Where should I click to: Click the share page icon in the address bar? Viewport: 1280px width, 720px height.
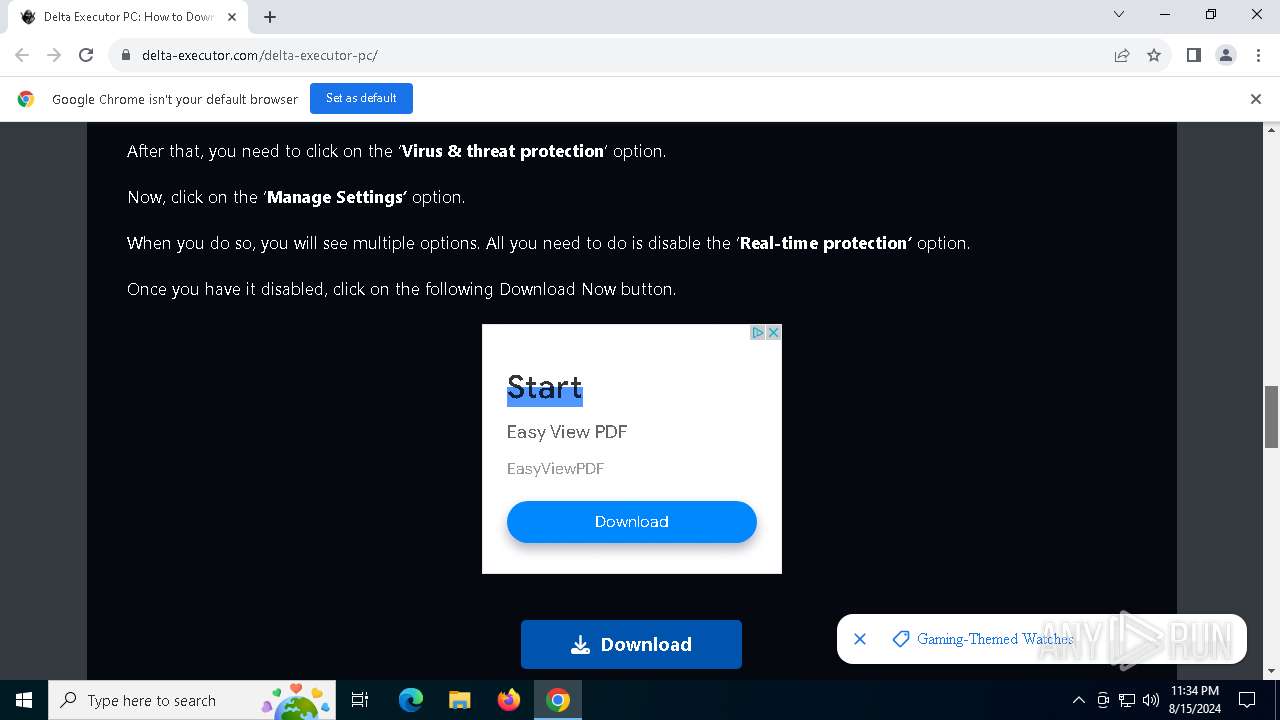(x=1122, y=55)
